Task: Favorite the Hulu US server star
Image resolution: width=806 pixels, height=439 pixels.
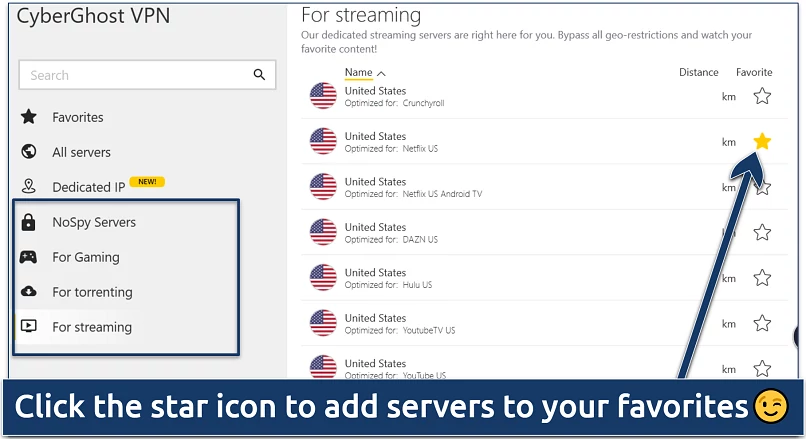Action: (762, 278)
